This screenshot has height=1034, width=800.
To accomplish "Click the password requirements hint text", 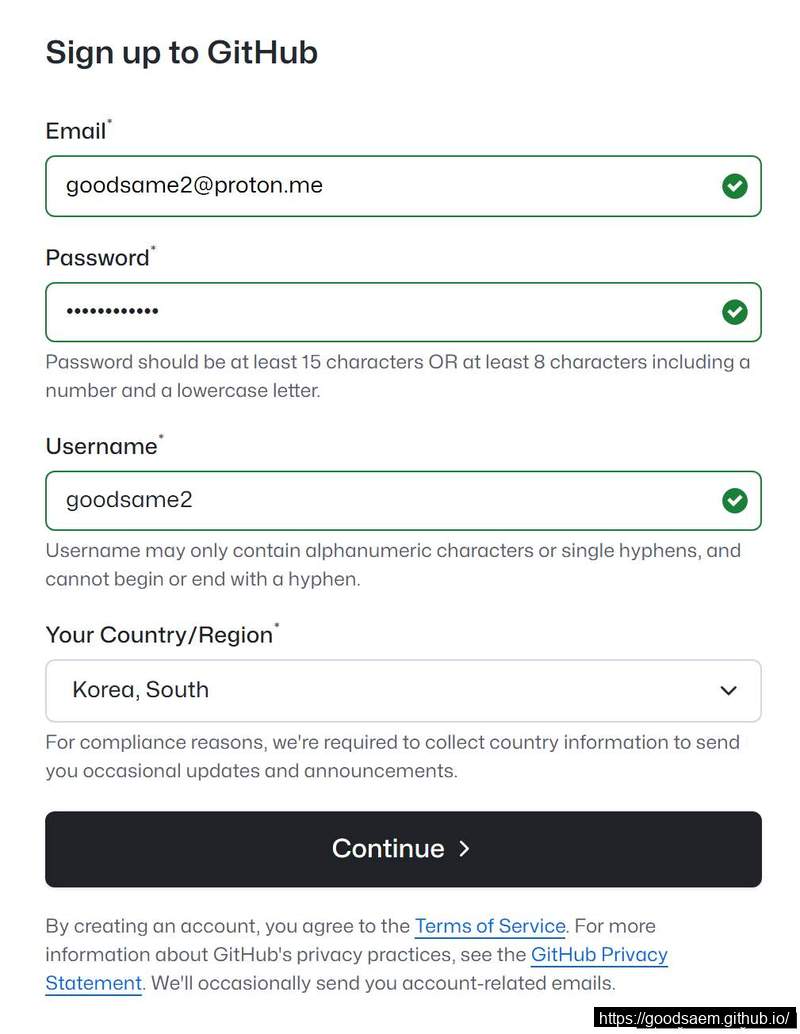I will coord(397,376).
